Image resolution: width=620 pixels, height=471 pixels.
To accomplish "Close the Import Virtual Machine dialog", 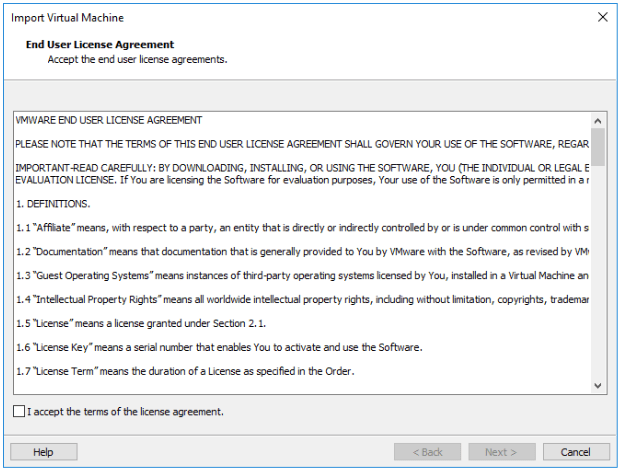I will click(602, 17).
